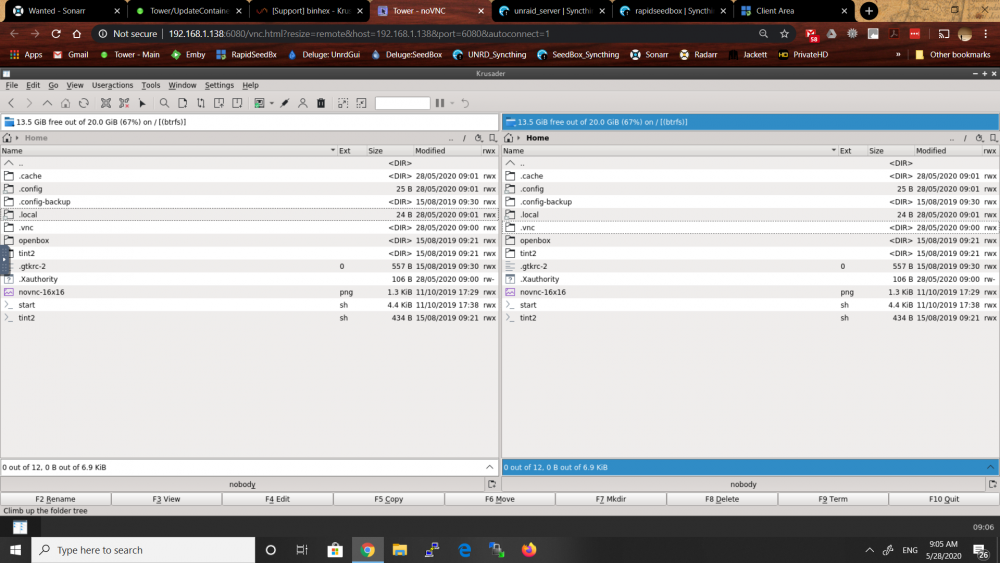Image resolution: width=1000 pixels, height=563 pixels.
Task: Go forward in Krusader panel history
Action: [x=29, y=103]
